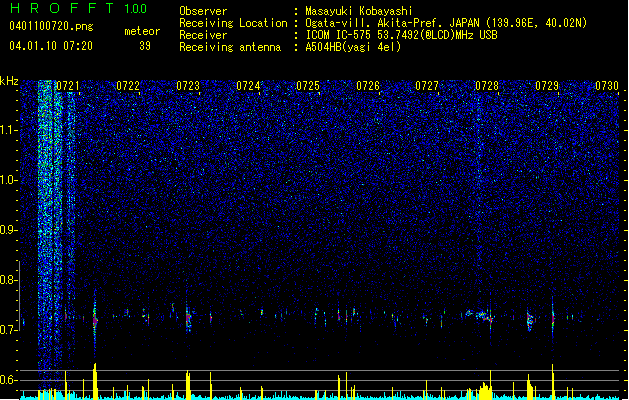Click the yellow power spike after 0721
Viewport: 629px width, 400px height.
[95, 380]
